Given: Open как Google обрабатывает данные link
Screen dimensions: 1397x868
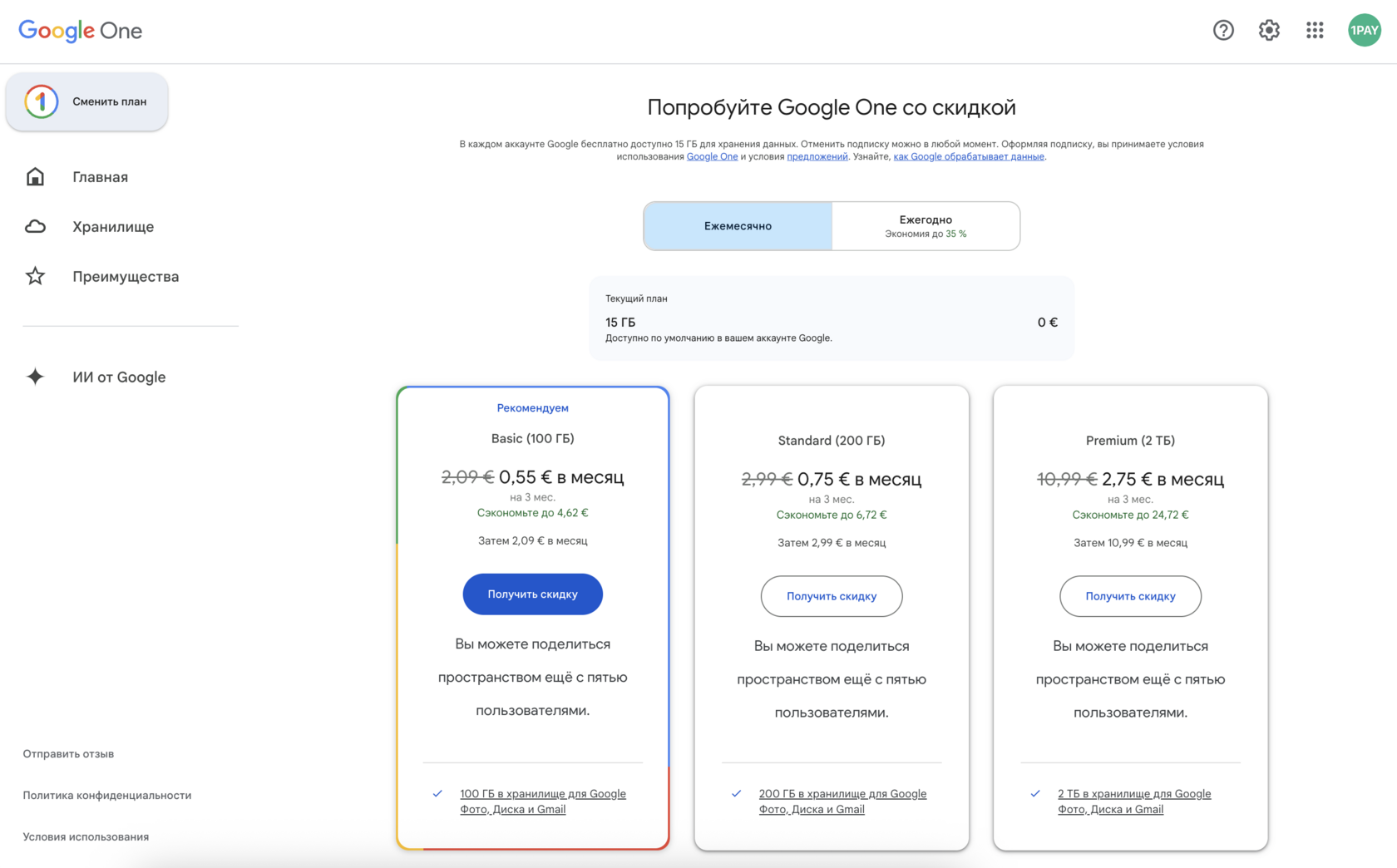Looking at the screenshot, I should (x=969, y=156).
